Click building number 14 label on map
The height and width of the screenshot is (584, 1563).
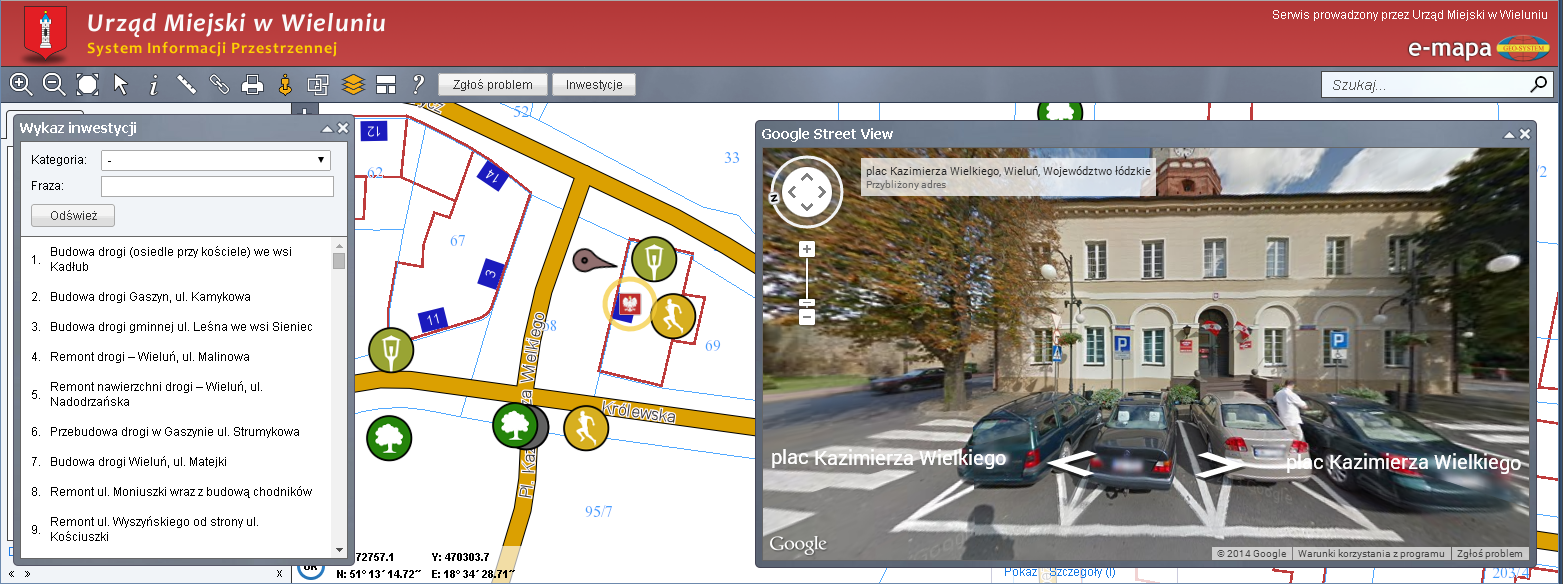(491, 177)
